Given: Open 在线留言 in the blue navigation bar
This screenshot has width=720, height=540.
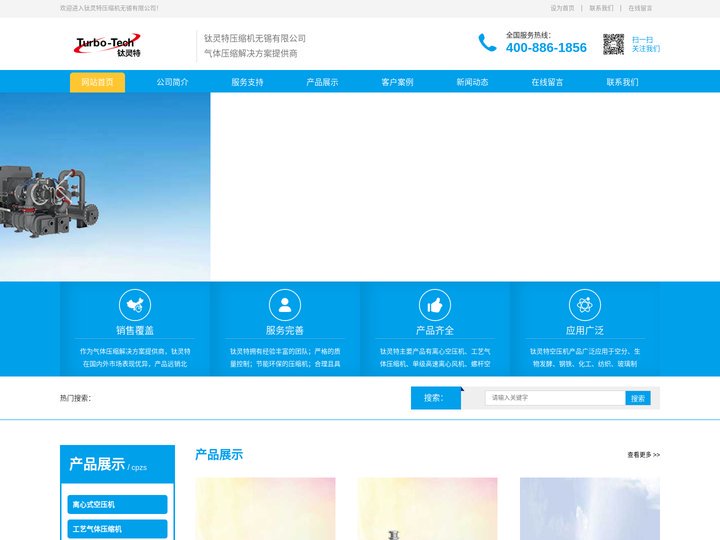Looking at the screenshot, I should click(x=547, y=82).
